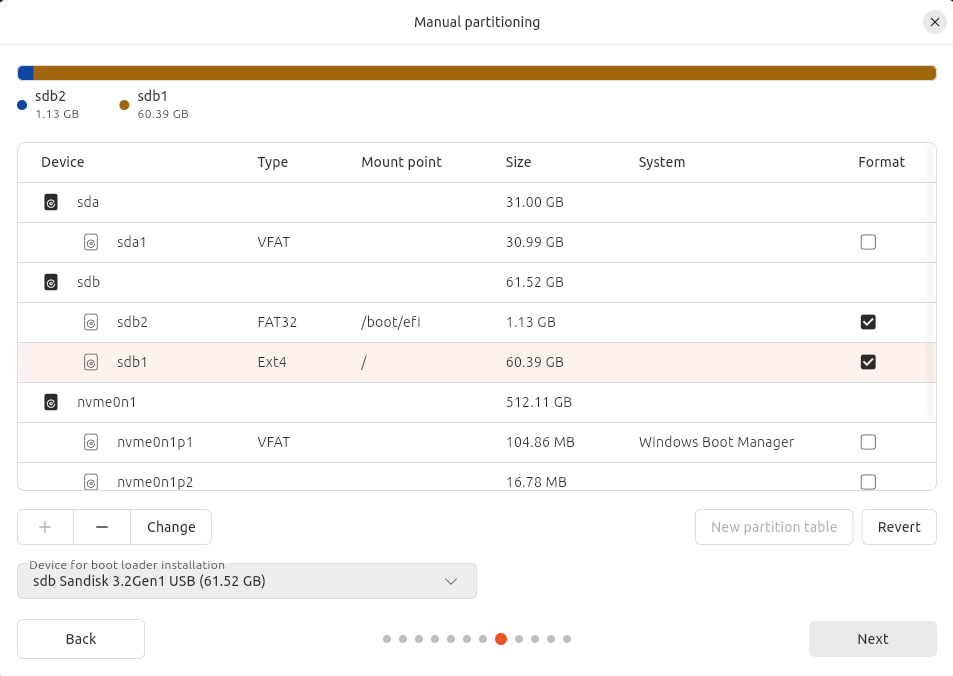The image size is (953, 676).
Task: Click the Revert button
Action: click(898, 527)
